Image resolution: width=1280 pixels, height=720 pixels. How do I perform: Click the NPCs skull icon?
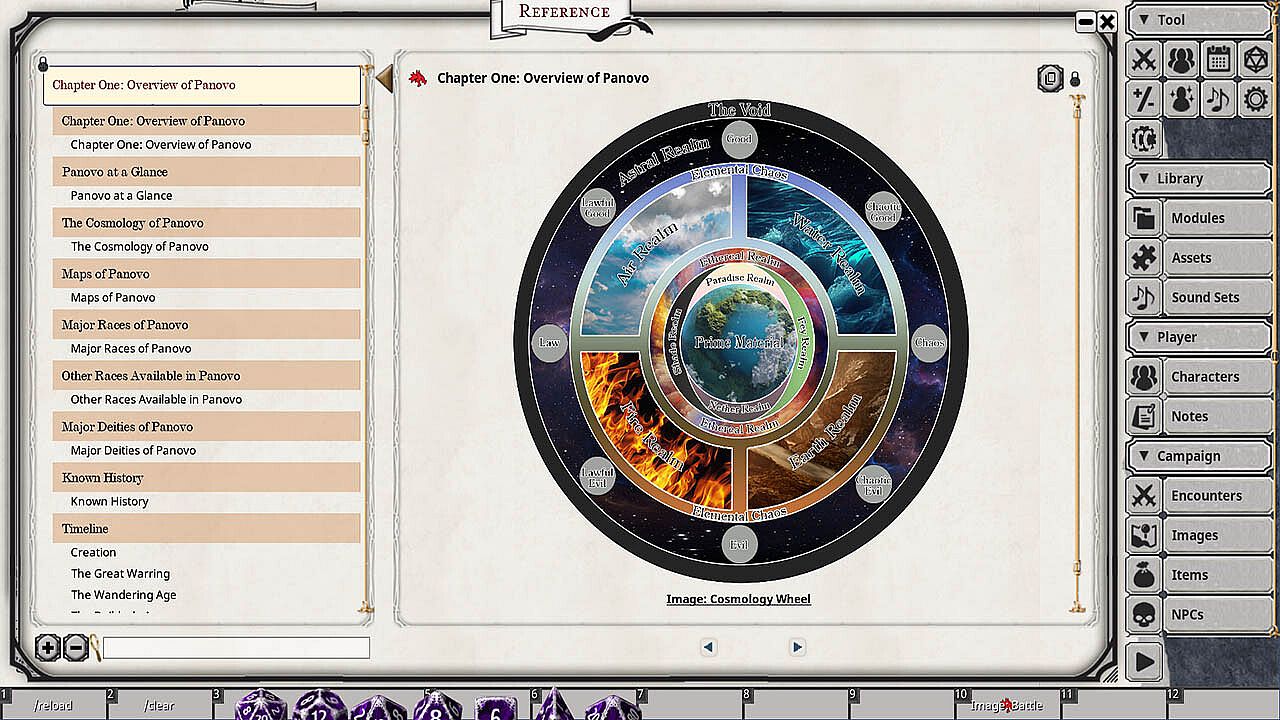coord(1144,614)
